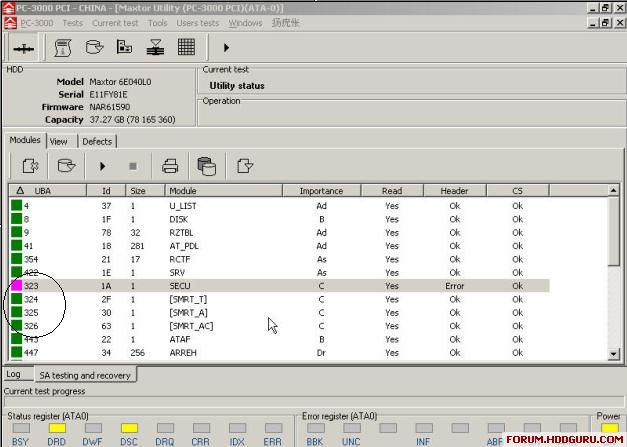Select the U_LIST module row
The width and height of the screenshot is (627, 447).
click(279, 206)
